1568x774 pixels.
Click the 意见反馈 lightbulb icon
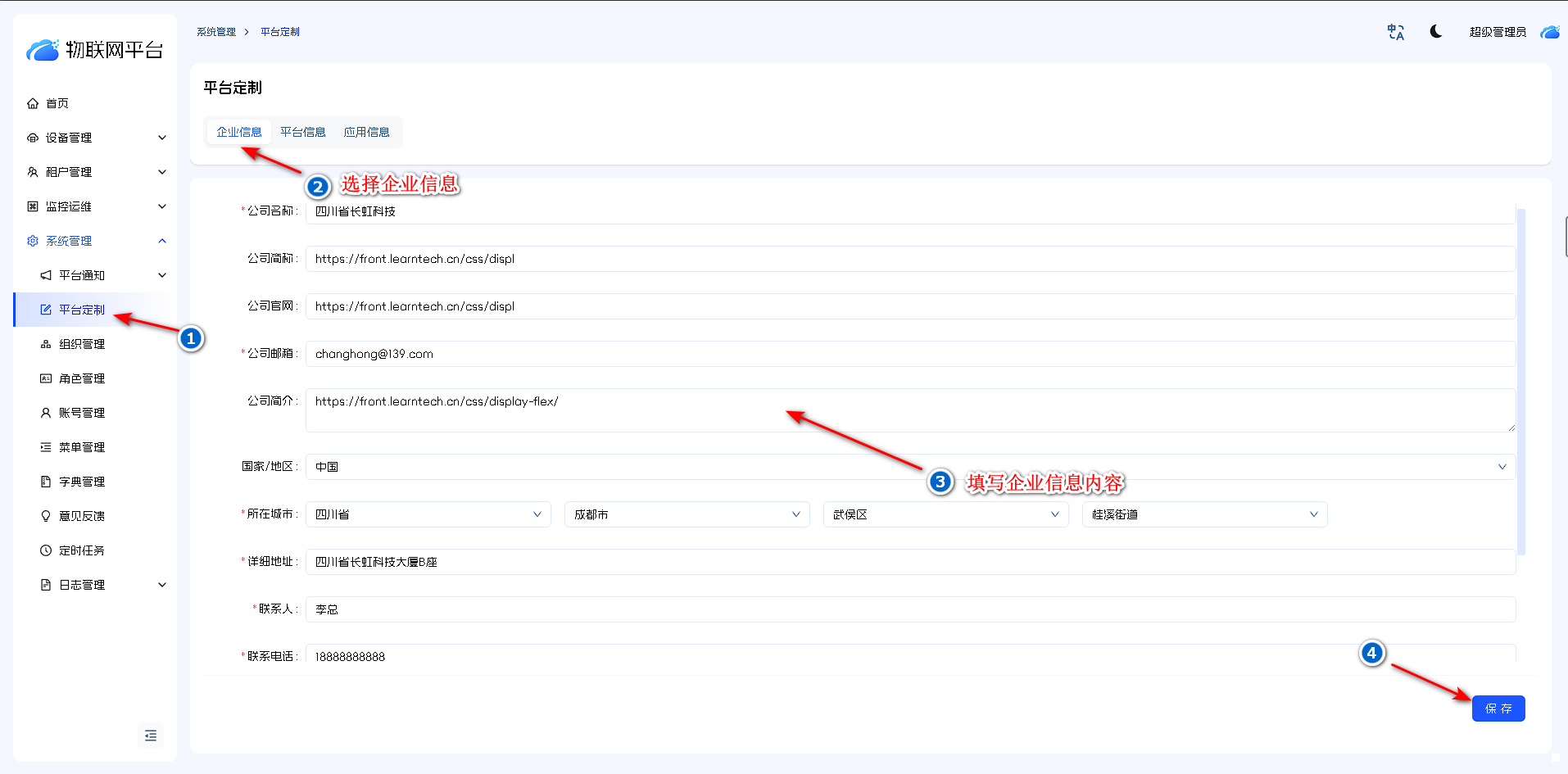[46, 516]
